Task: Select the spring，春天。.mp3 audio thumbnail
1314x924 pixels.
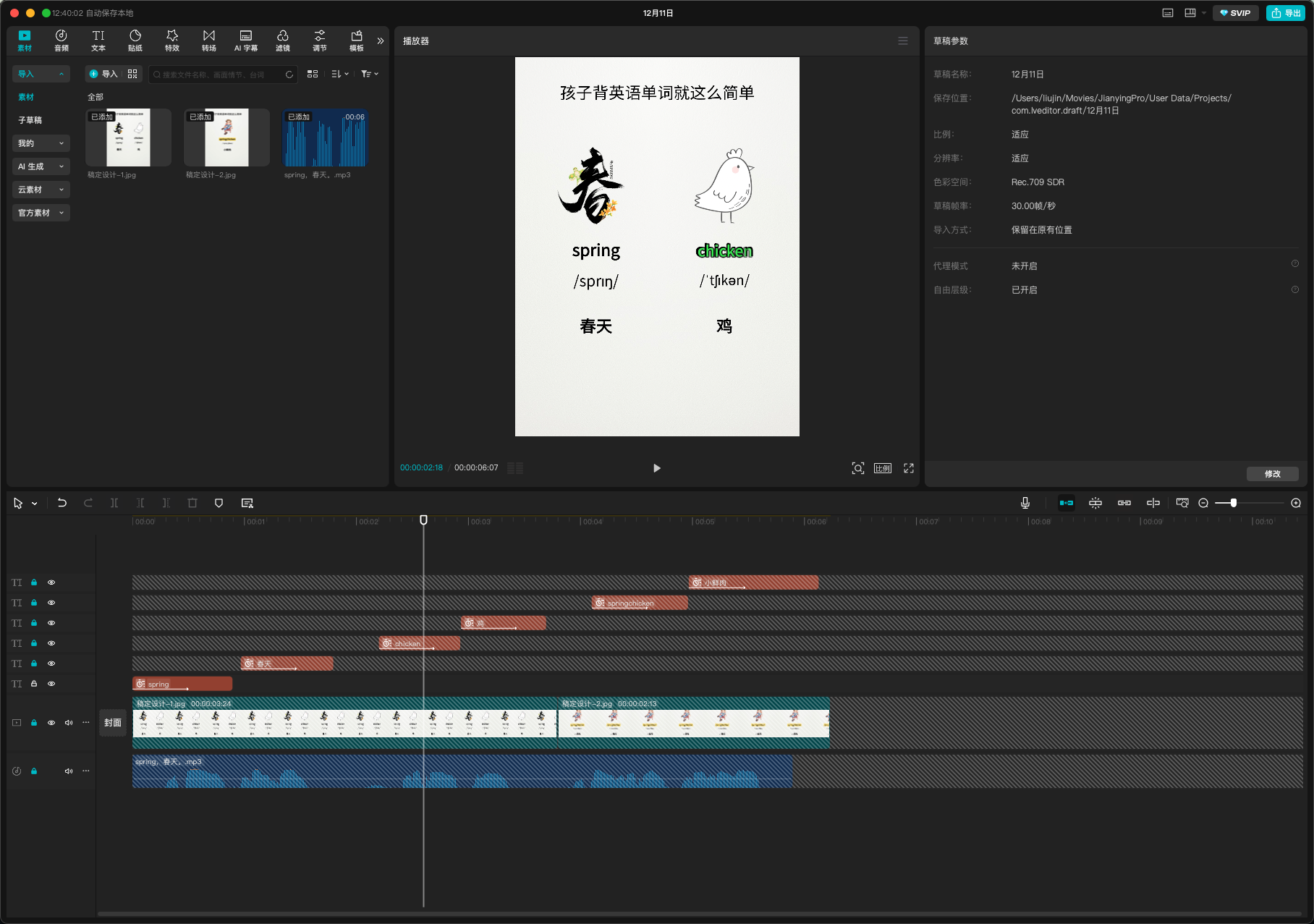Action: (x=325, y=137)
